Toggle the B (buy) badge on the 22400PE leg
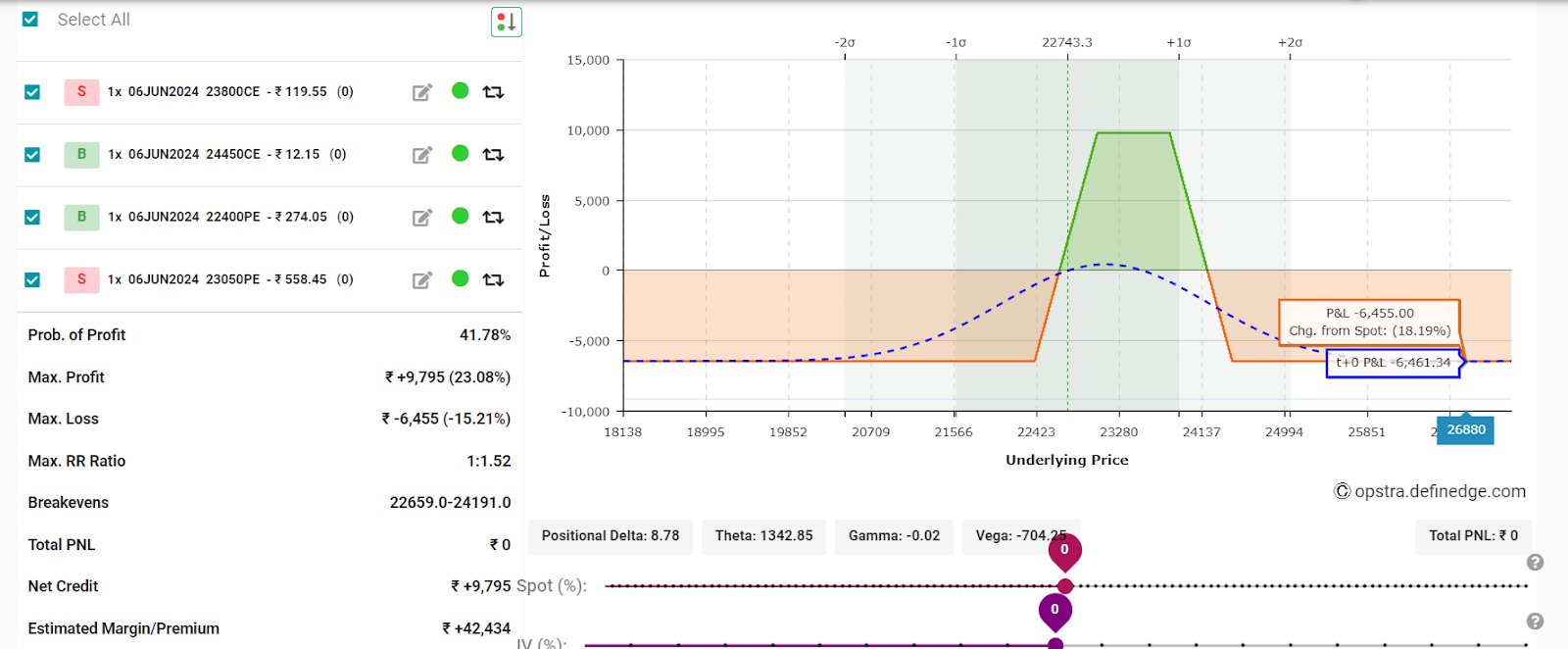The image size is (1568, 649). (x=81, y=218)
